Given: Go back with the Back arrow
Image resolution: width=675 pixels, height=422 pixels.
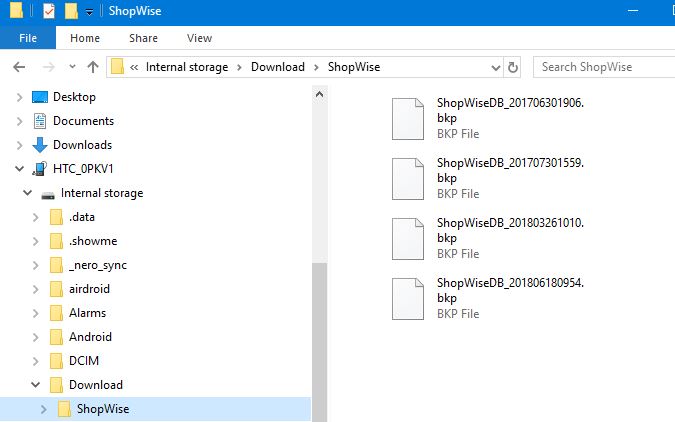Looking at the screenshot, I should coord(19,67).
